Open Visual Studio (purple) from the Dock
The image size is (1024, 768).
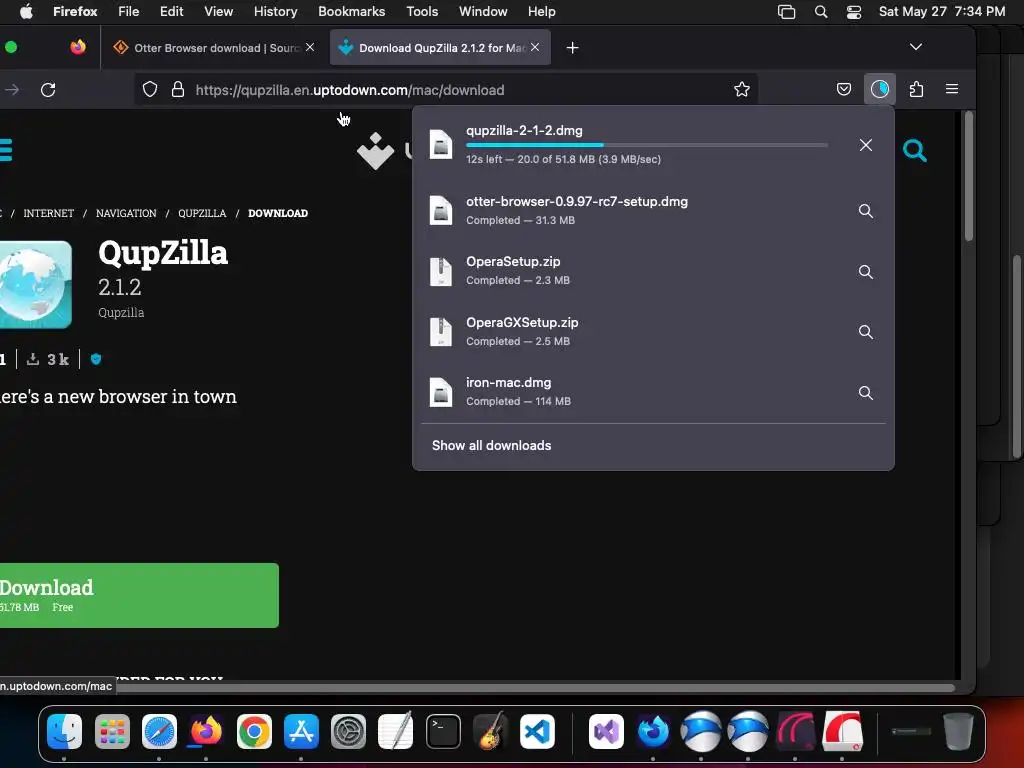pyautogui.click(x=606, y=731)
